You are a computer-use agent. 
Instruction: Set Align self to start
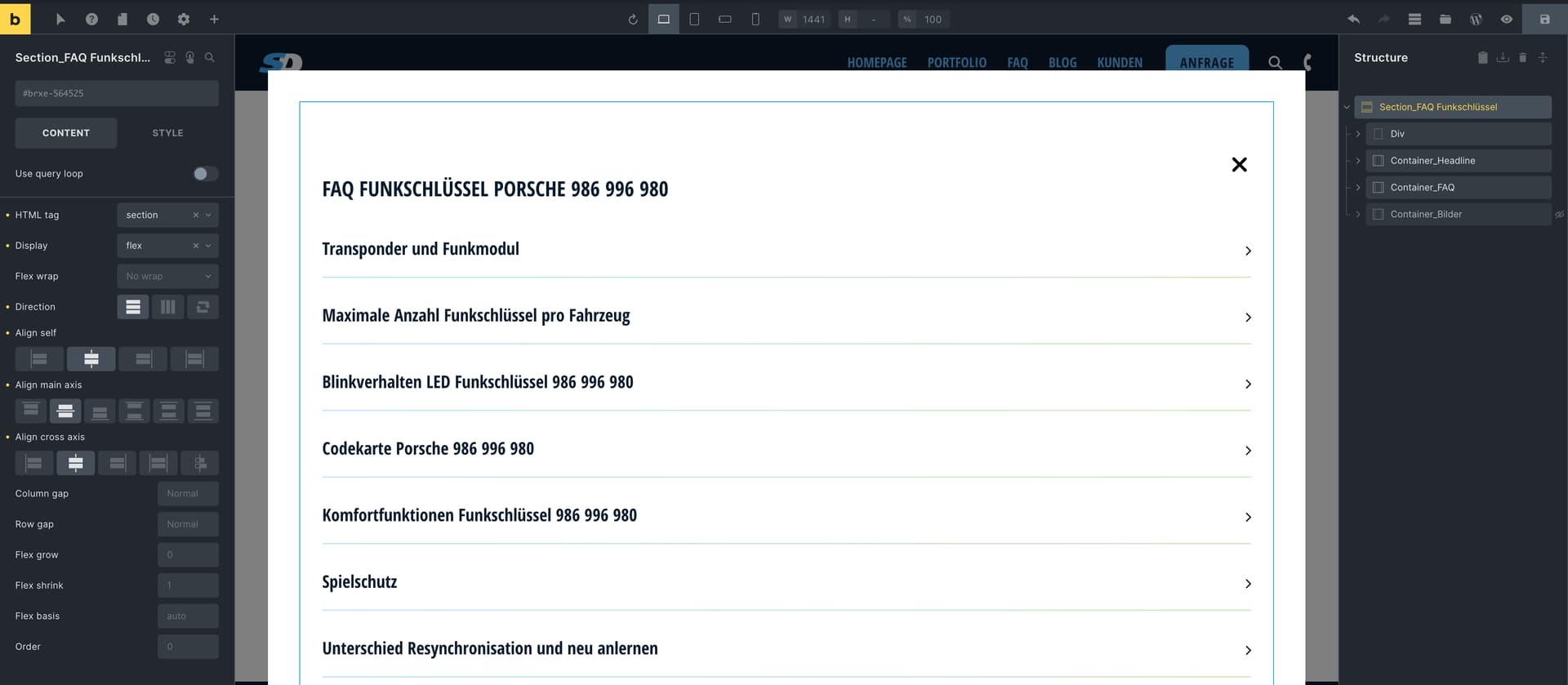click(x=39, y=358)
